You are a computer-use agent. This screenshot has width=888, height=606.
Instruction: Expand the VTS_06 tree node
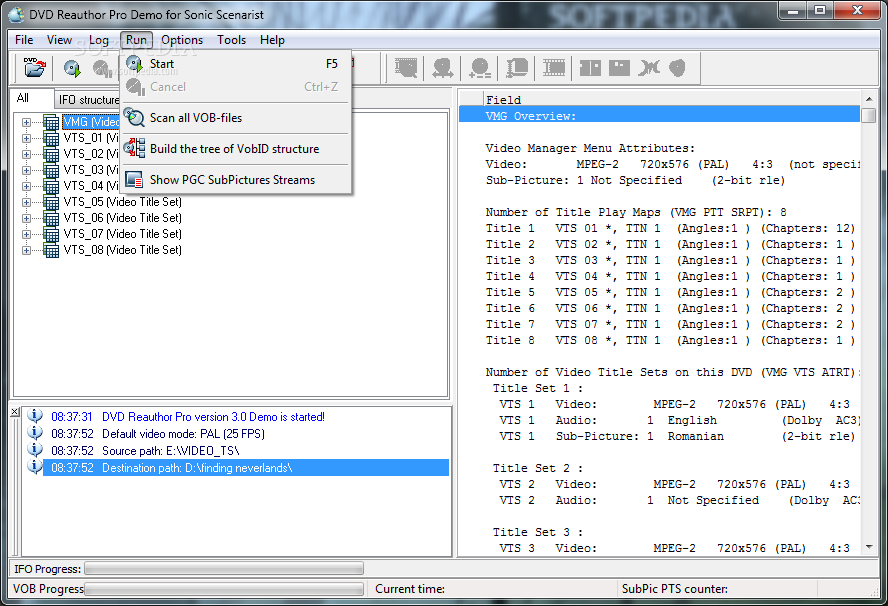click(x=26, y=218)
